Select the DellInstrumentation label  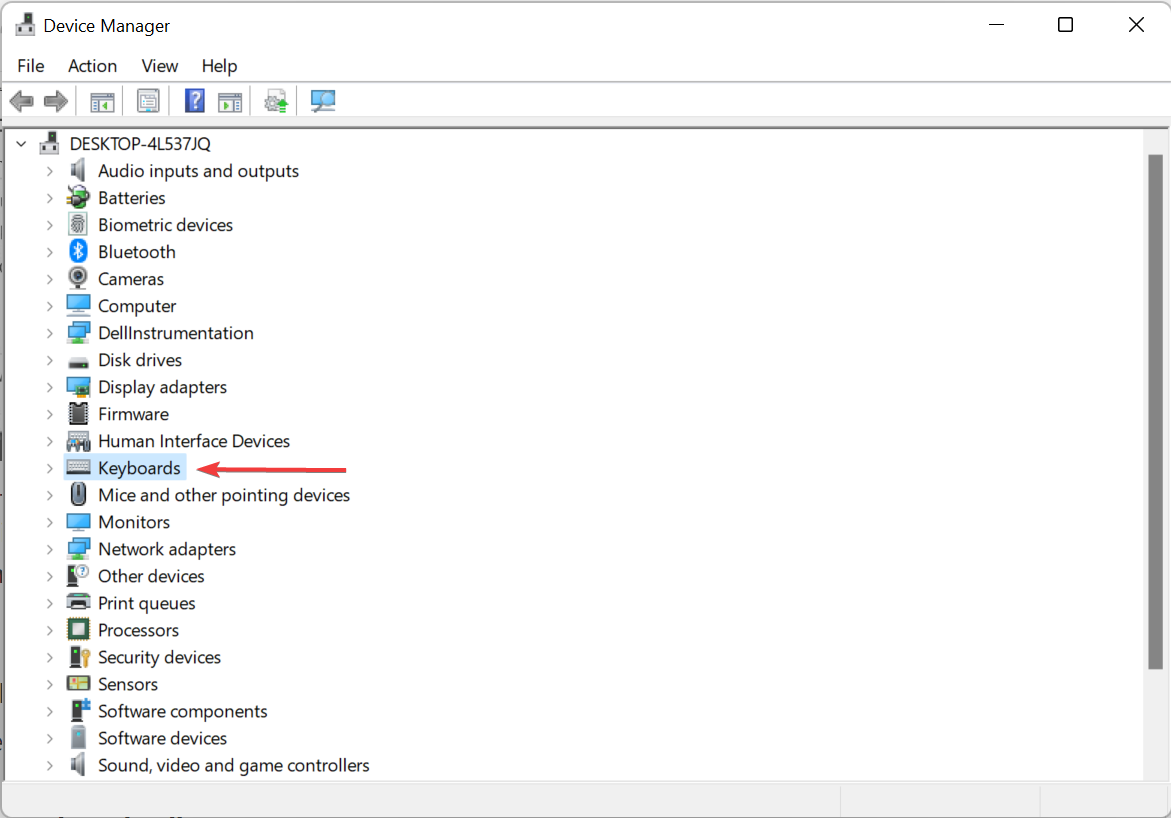[x=176, y=333]
